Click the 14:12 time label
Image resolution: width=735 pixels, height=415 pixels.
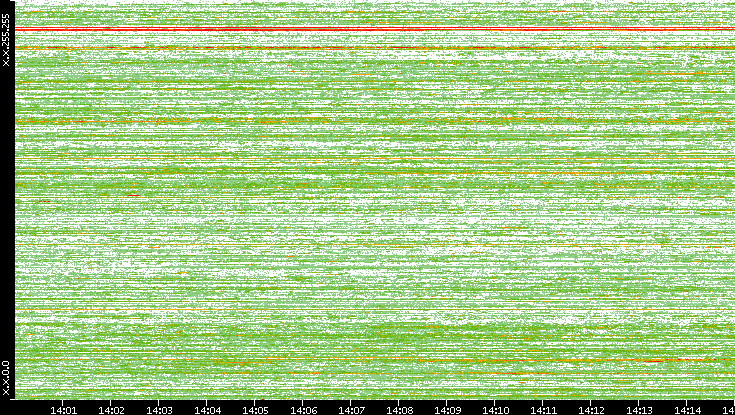[x=592, y=409]
